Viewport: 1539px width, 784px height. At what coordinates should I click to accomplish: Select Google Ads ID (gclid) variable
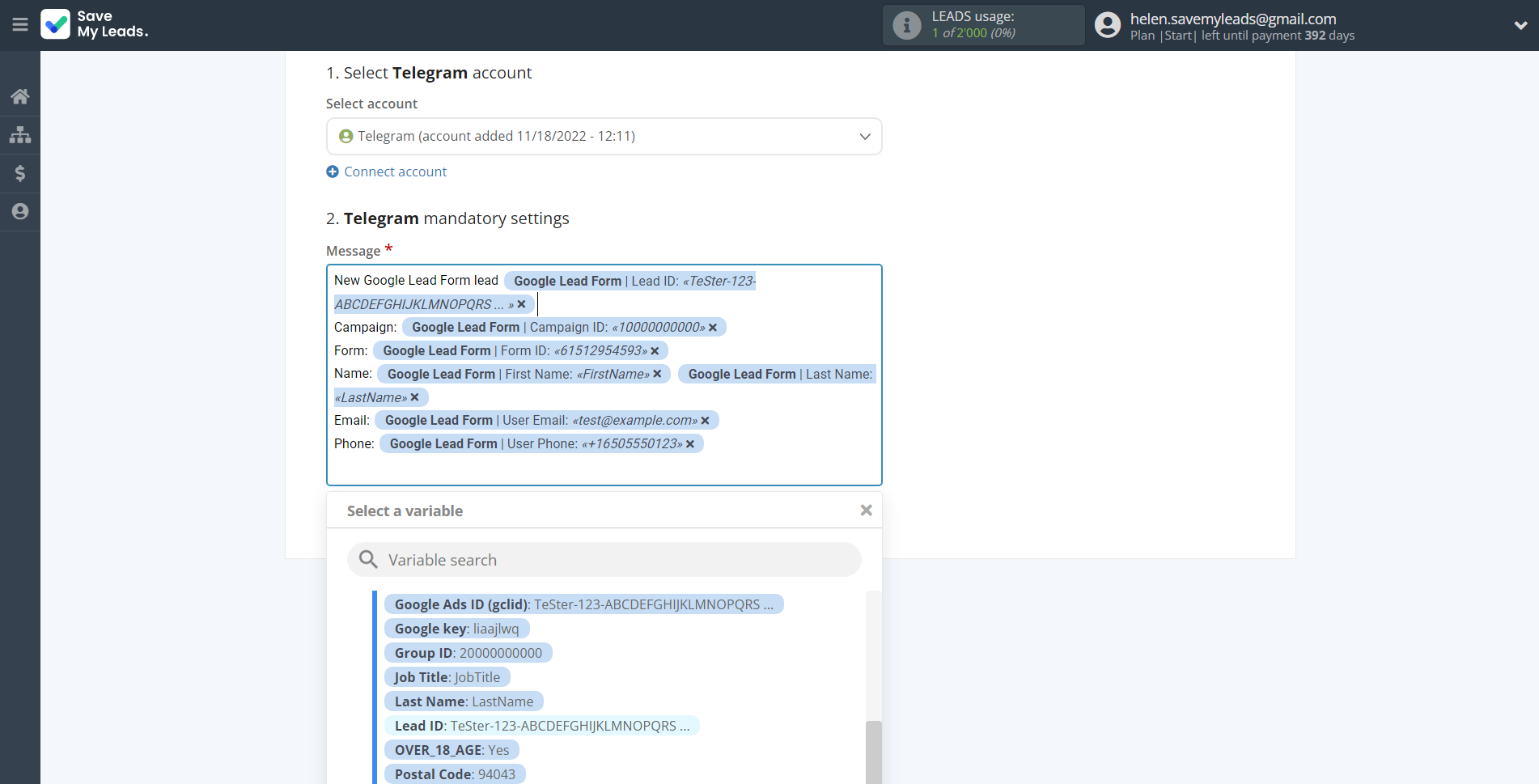point(583,604)
